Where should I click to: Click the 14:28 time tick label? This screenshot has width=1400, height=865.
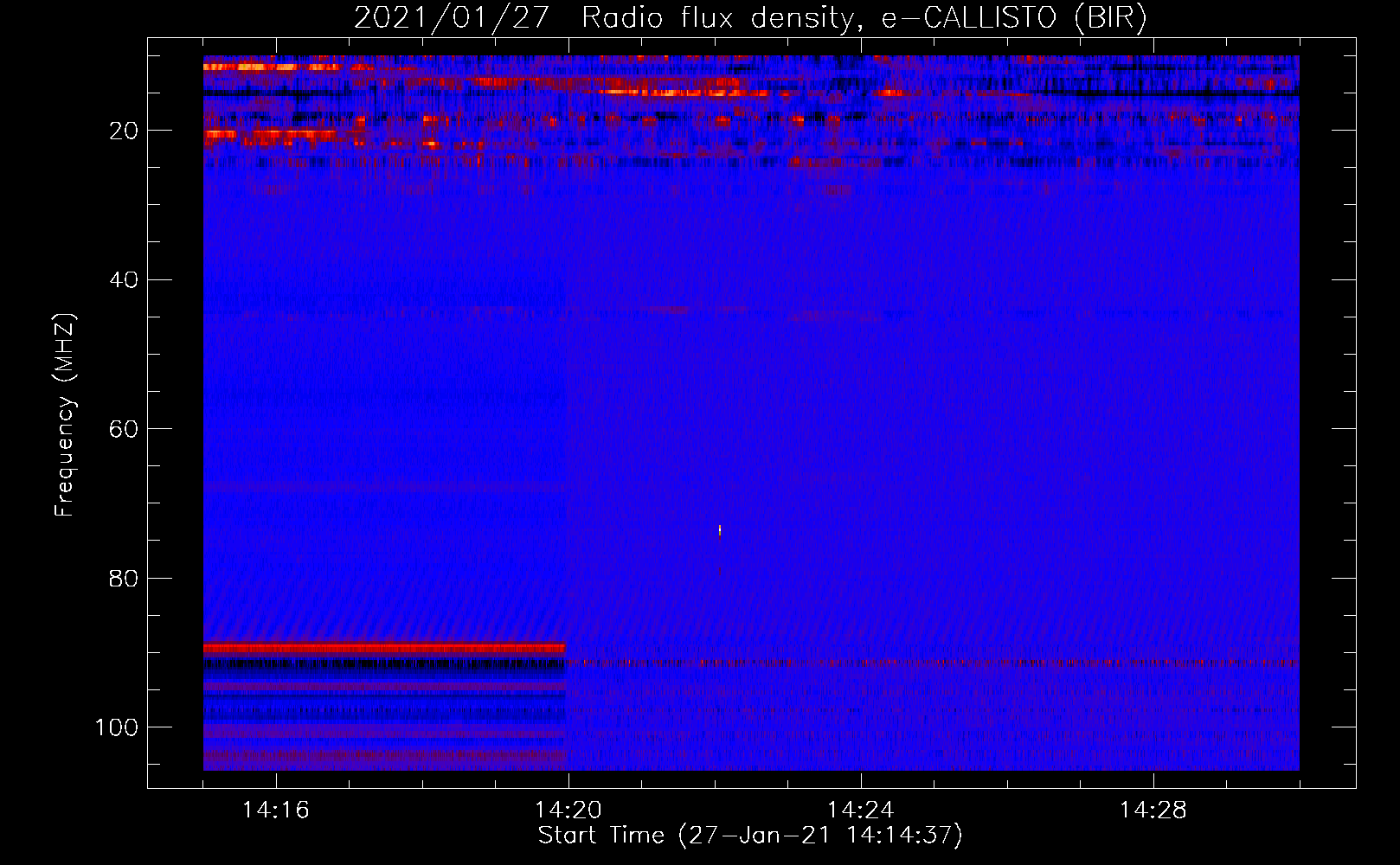[x=1153, y=811]
